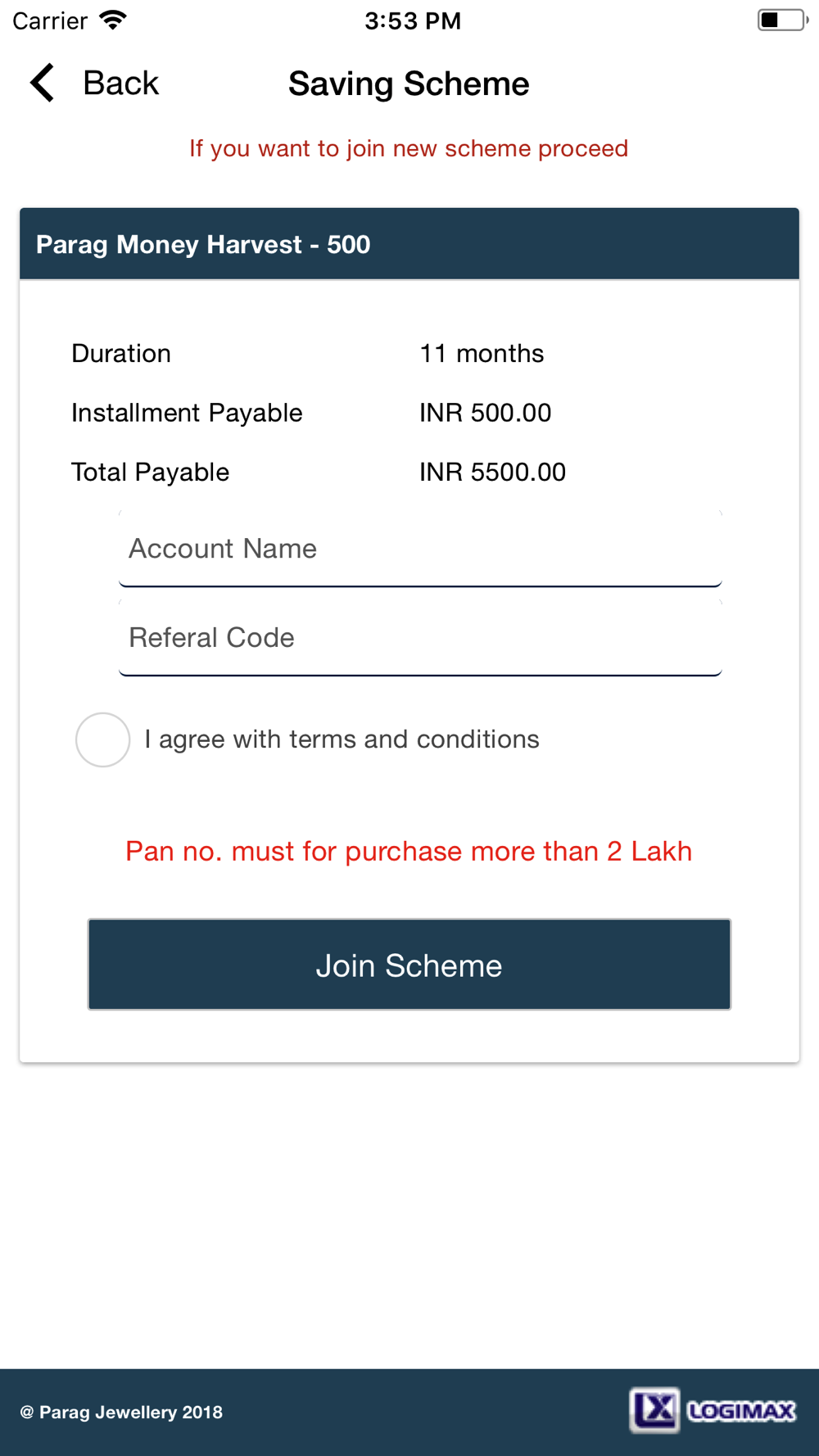
Task: Click the Account Name input field
Action: click(x=420, y=549)
